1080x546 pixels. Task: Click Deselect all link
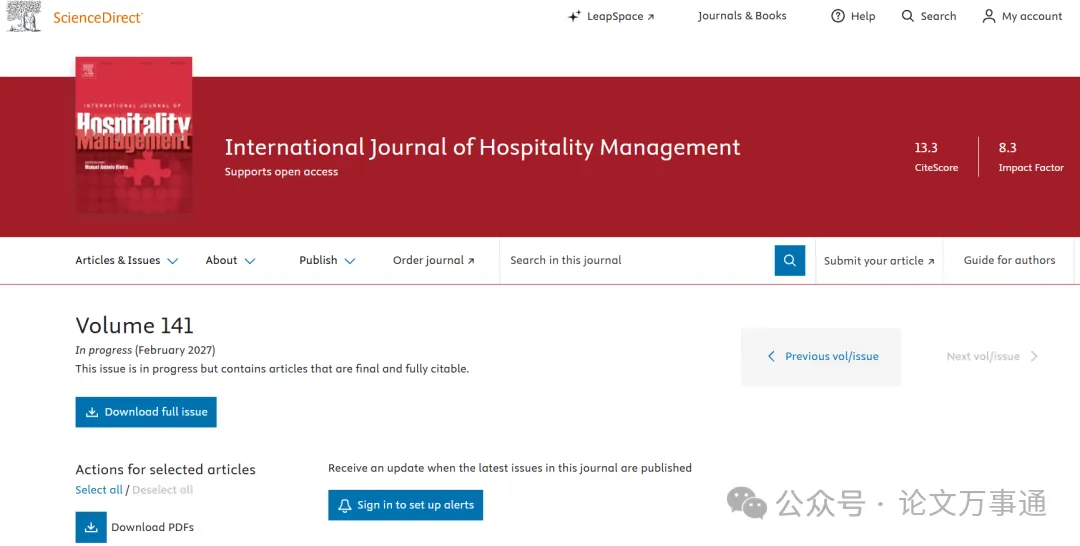coord(163,490)
